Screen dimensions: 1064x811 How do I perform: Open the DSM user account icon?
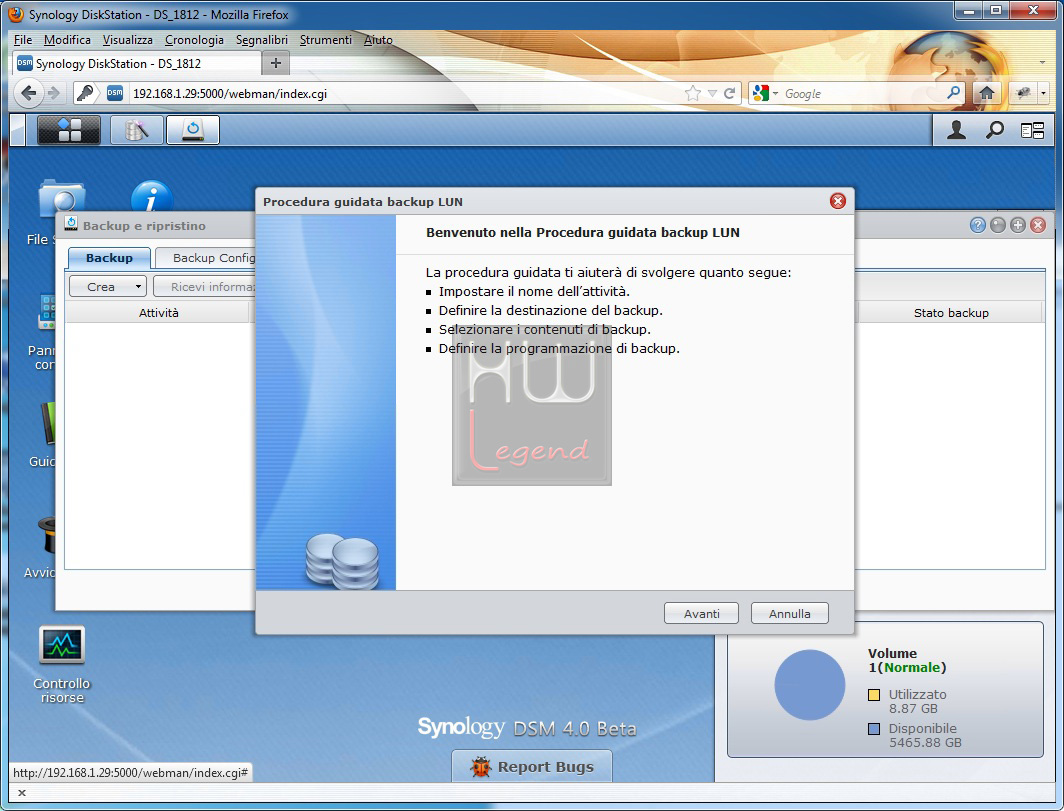click(x=956, y=130)
